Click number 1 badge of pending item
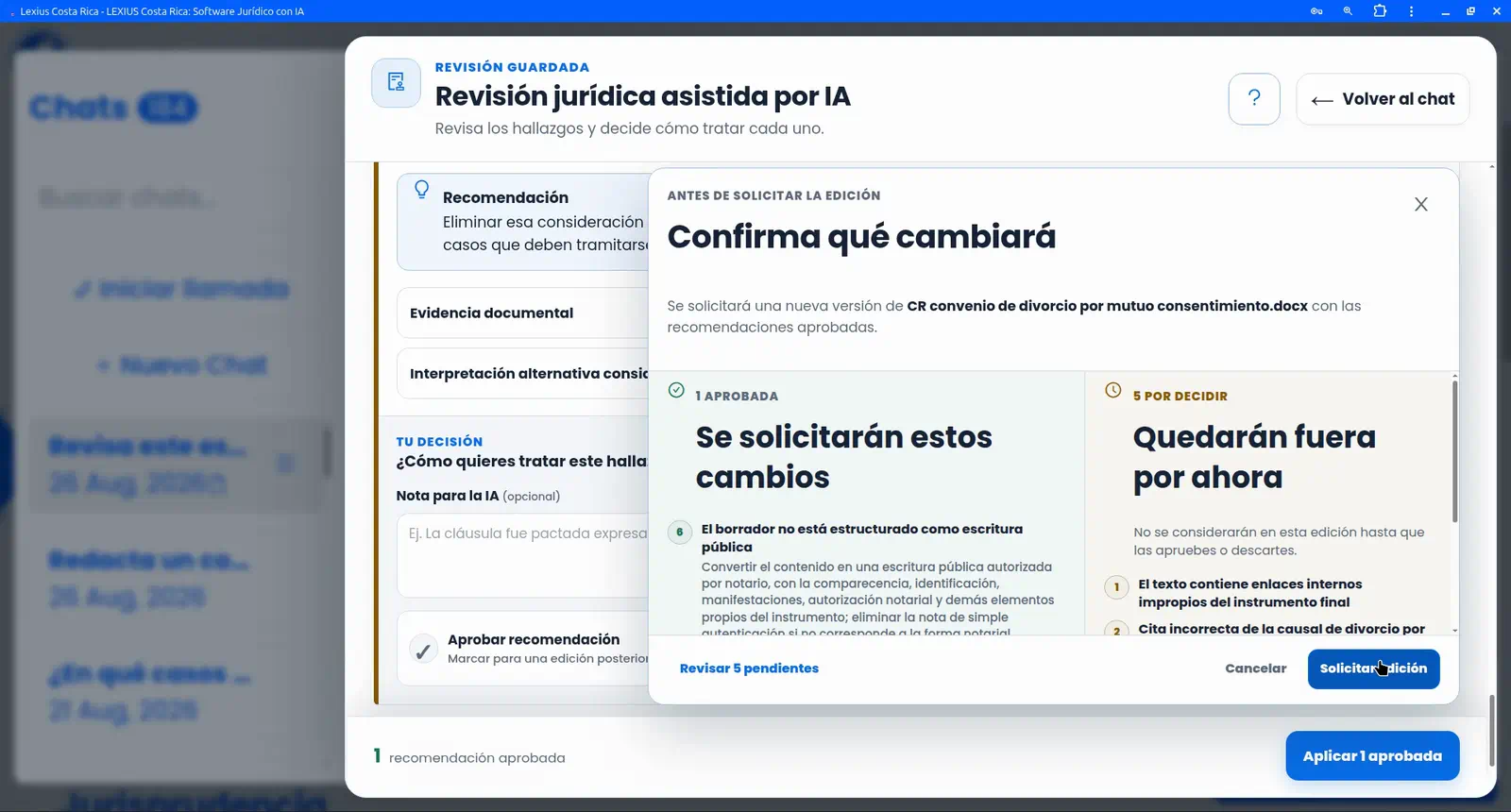Viewport: 1511px width, 812px height. [x=1116, y=586]
